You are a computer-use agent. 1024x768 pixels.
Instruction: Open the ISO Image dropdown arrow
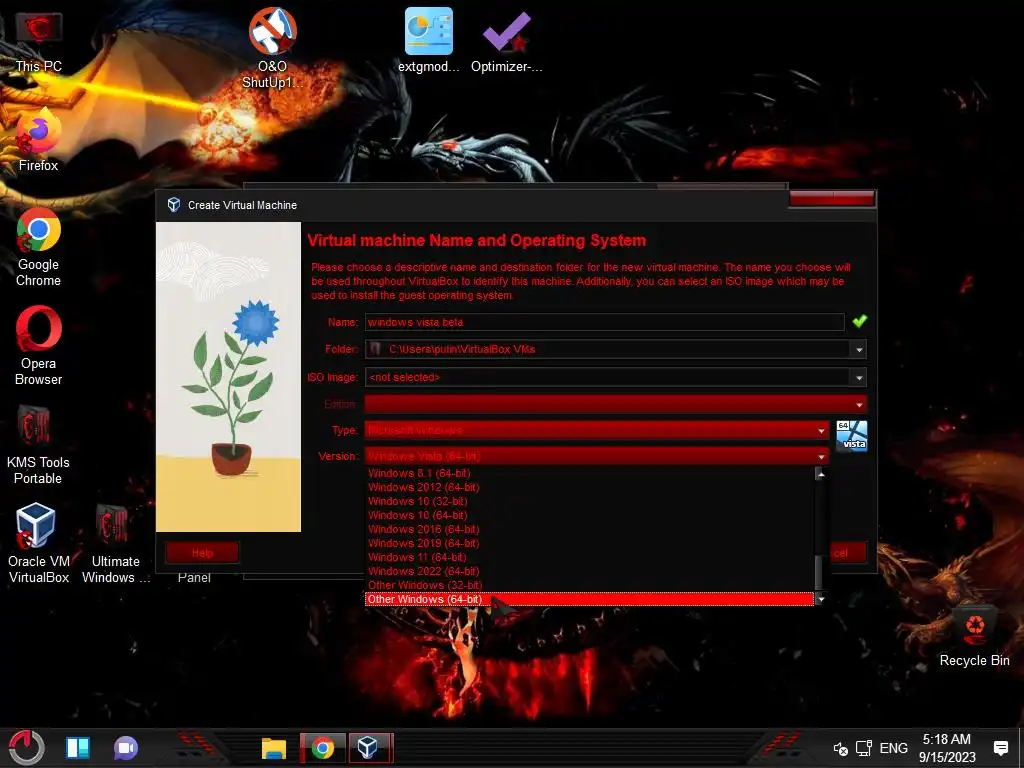[x=859, y=377]
